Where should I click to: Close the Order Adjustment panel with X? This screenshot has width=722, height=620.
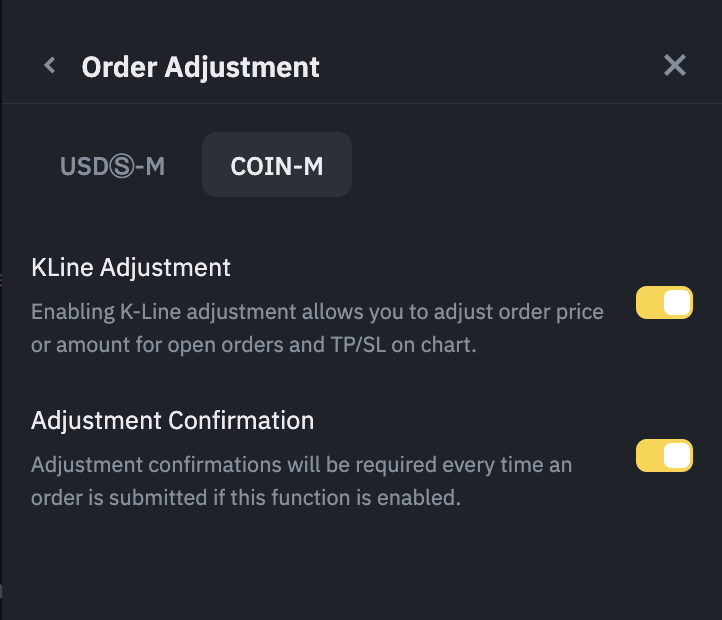click(x=675, y=66)
